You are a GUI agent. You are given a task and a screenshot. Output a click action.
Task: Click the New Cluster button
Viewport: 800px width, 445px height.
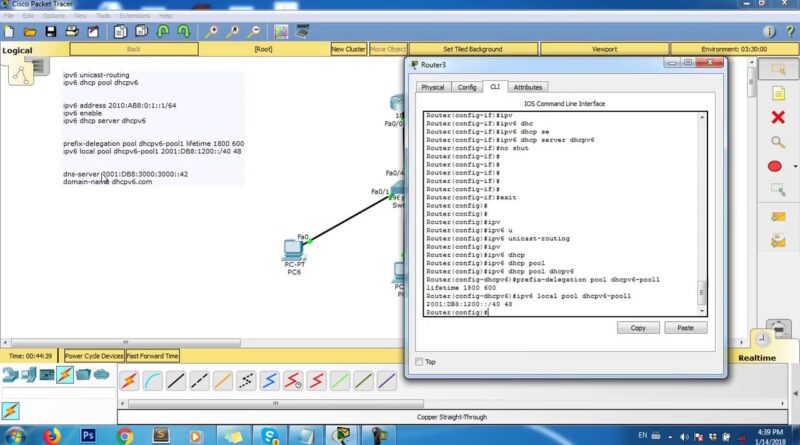tap(348, 49)
